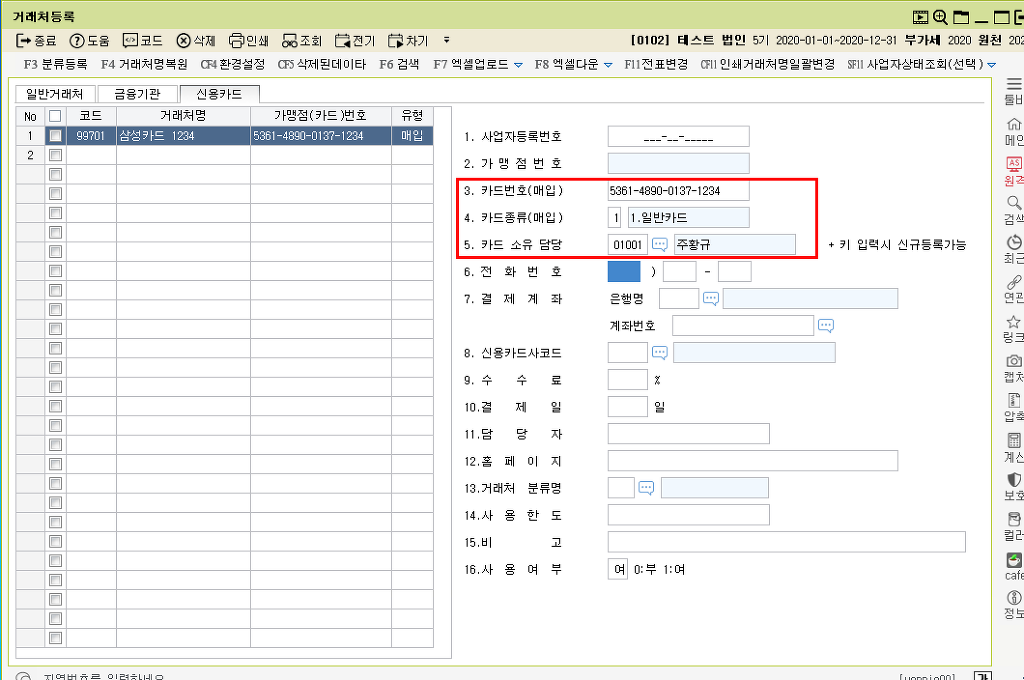Open lookup icon for 카드 소유 담당
The height and width of the screenshot is (680, 1024).
tap(660, 245)
